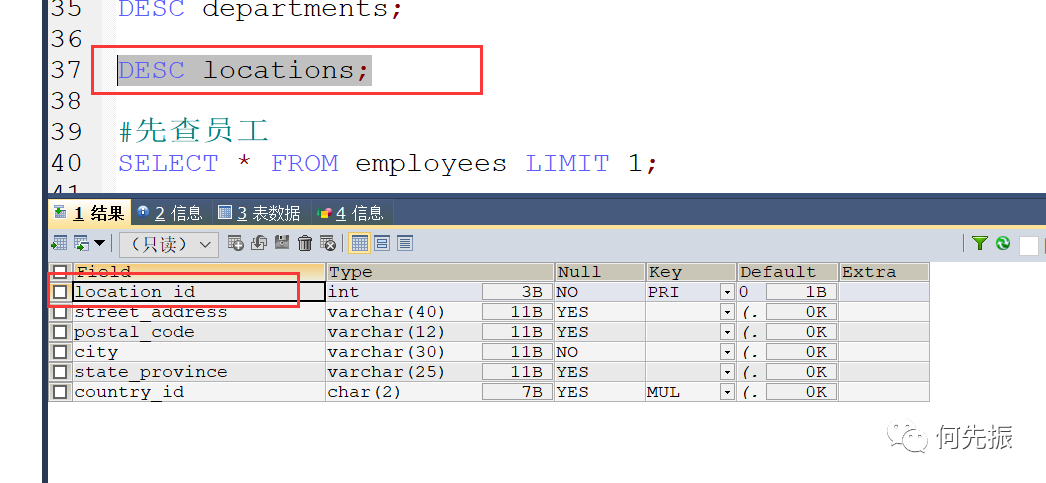Save changes with the floppy disk icon
1046x483 pixels.
tap(282, 244)
